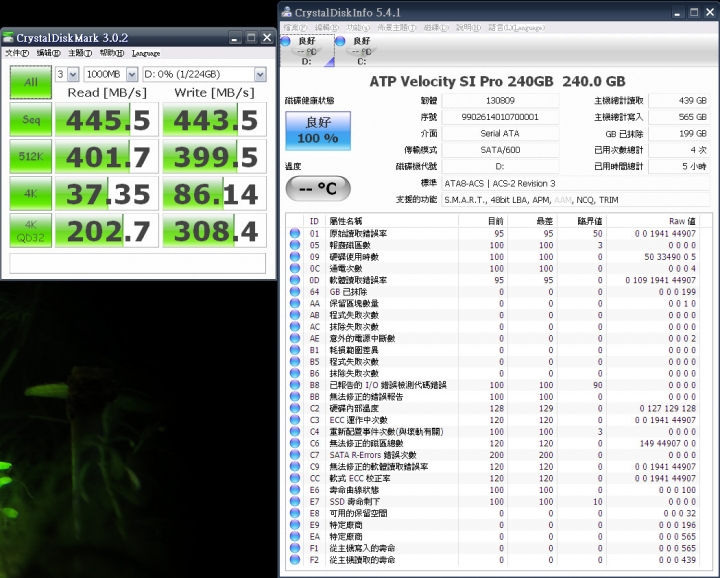Viewport: 720px width, 578px height.
Task: Run the Seq benchmark test
Action: coord(31,120)
